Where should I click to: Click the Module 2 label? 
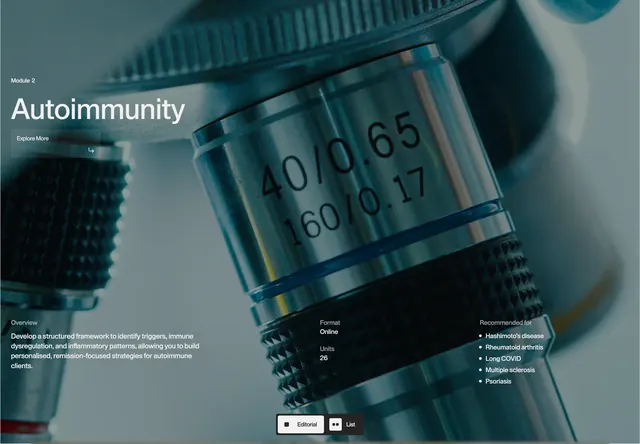click(x=23, y=80)
